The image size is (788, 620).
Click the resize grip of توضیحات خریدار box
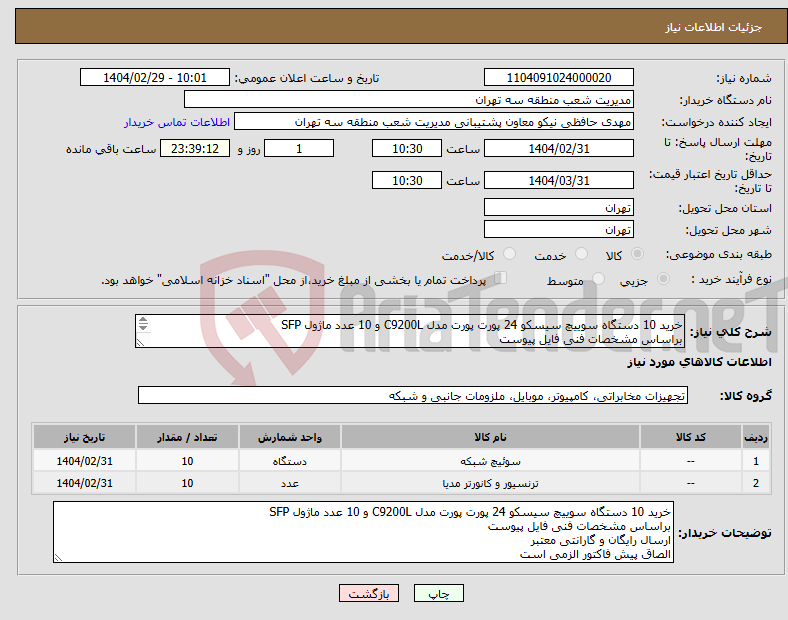[x=58, y=558]
